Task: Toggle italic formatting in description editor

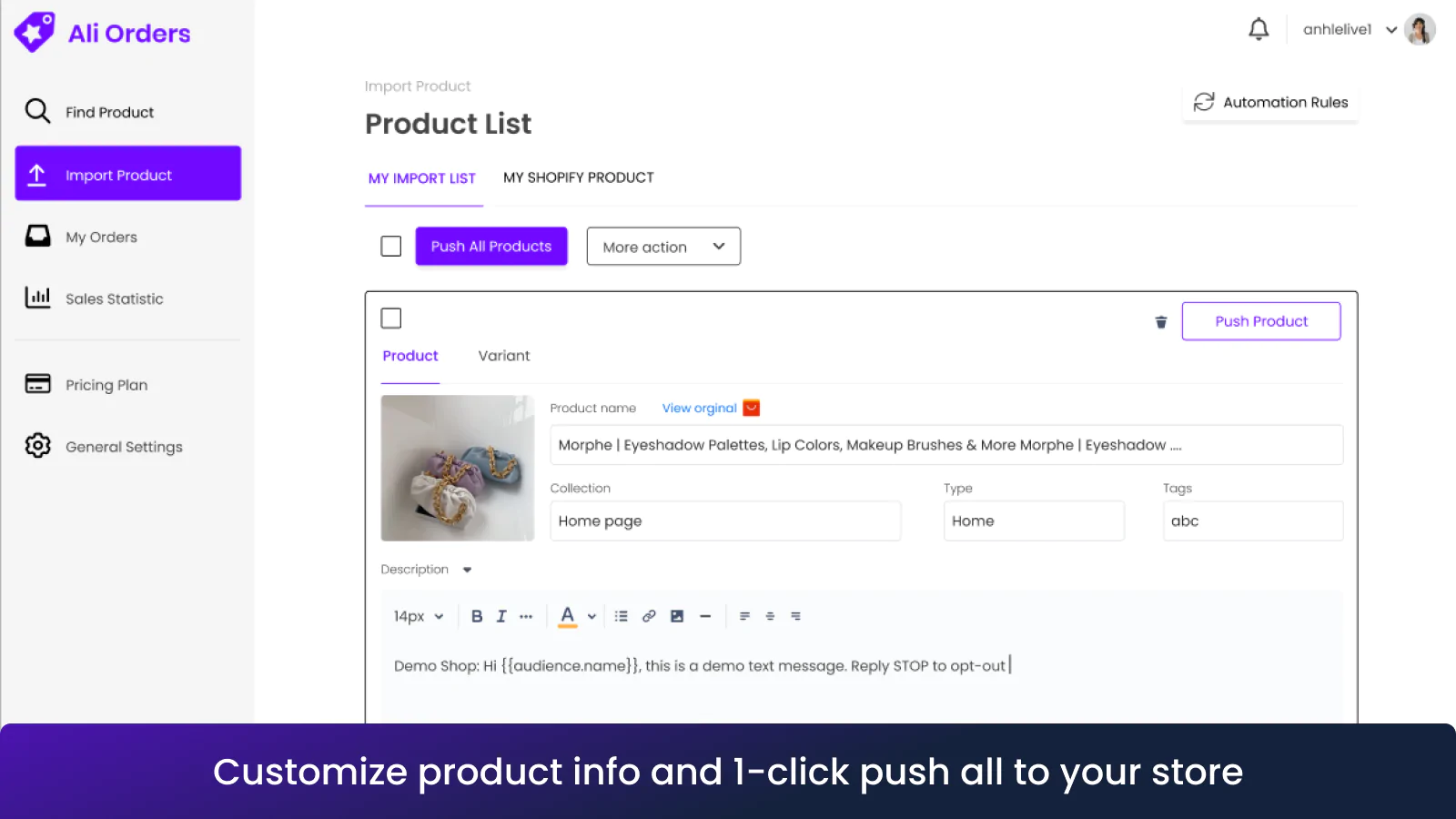Action: [x=500, y=616]
